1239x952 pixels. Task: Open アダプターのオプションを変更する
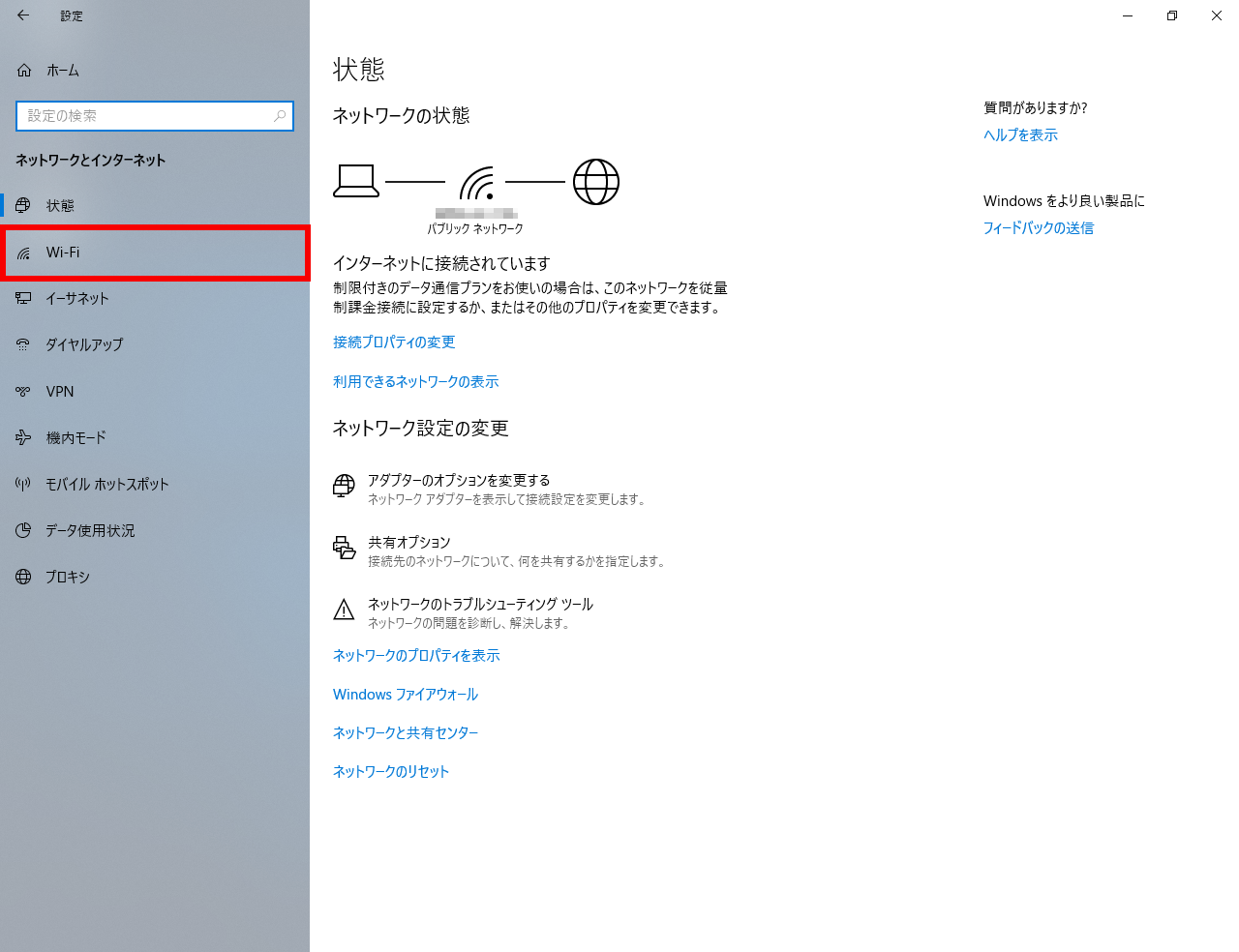coord(490,489)
